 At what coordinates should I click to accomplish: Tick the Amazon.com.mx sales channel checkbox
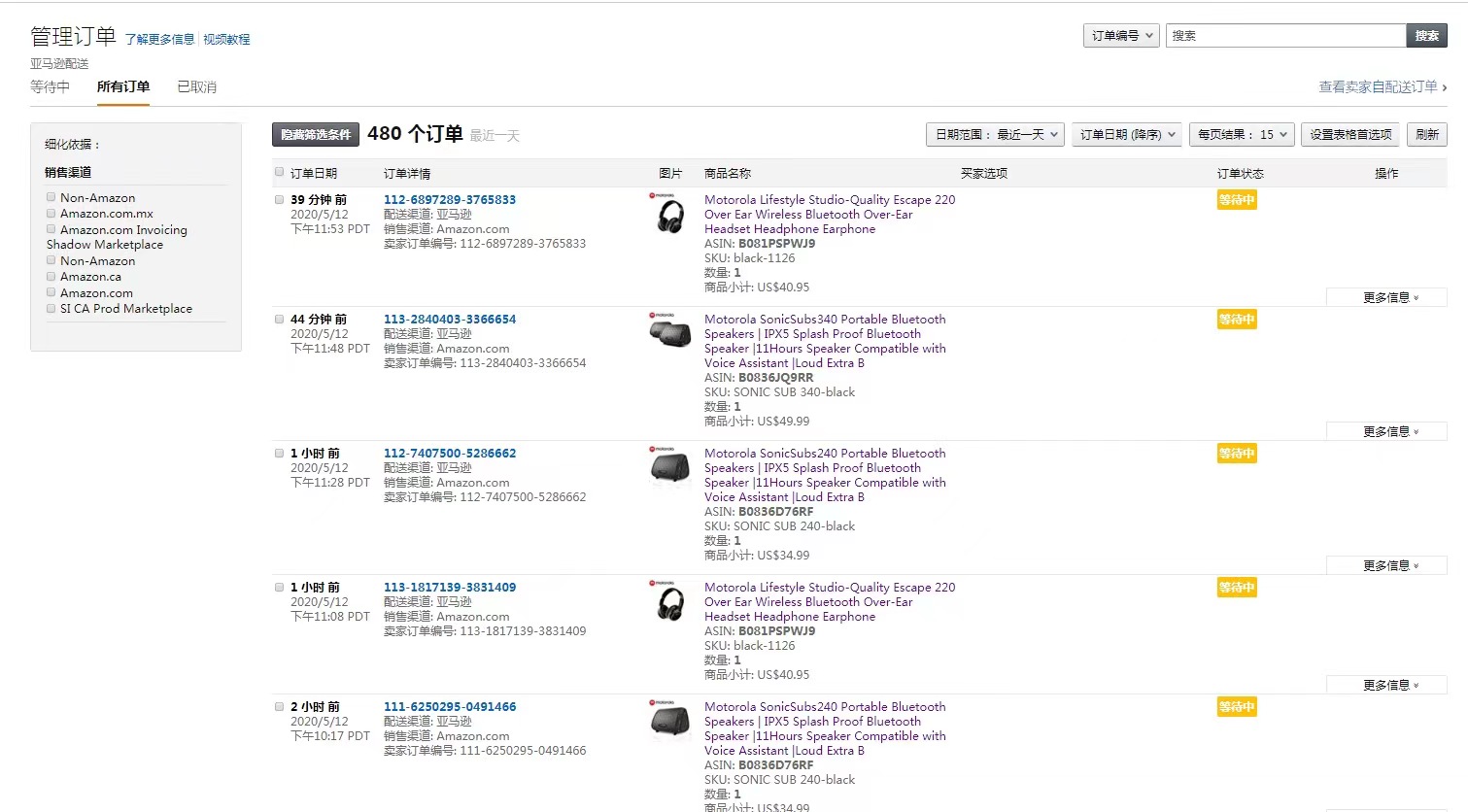click(51, 213)
